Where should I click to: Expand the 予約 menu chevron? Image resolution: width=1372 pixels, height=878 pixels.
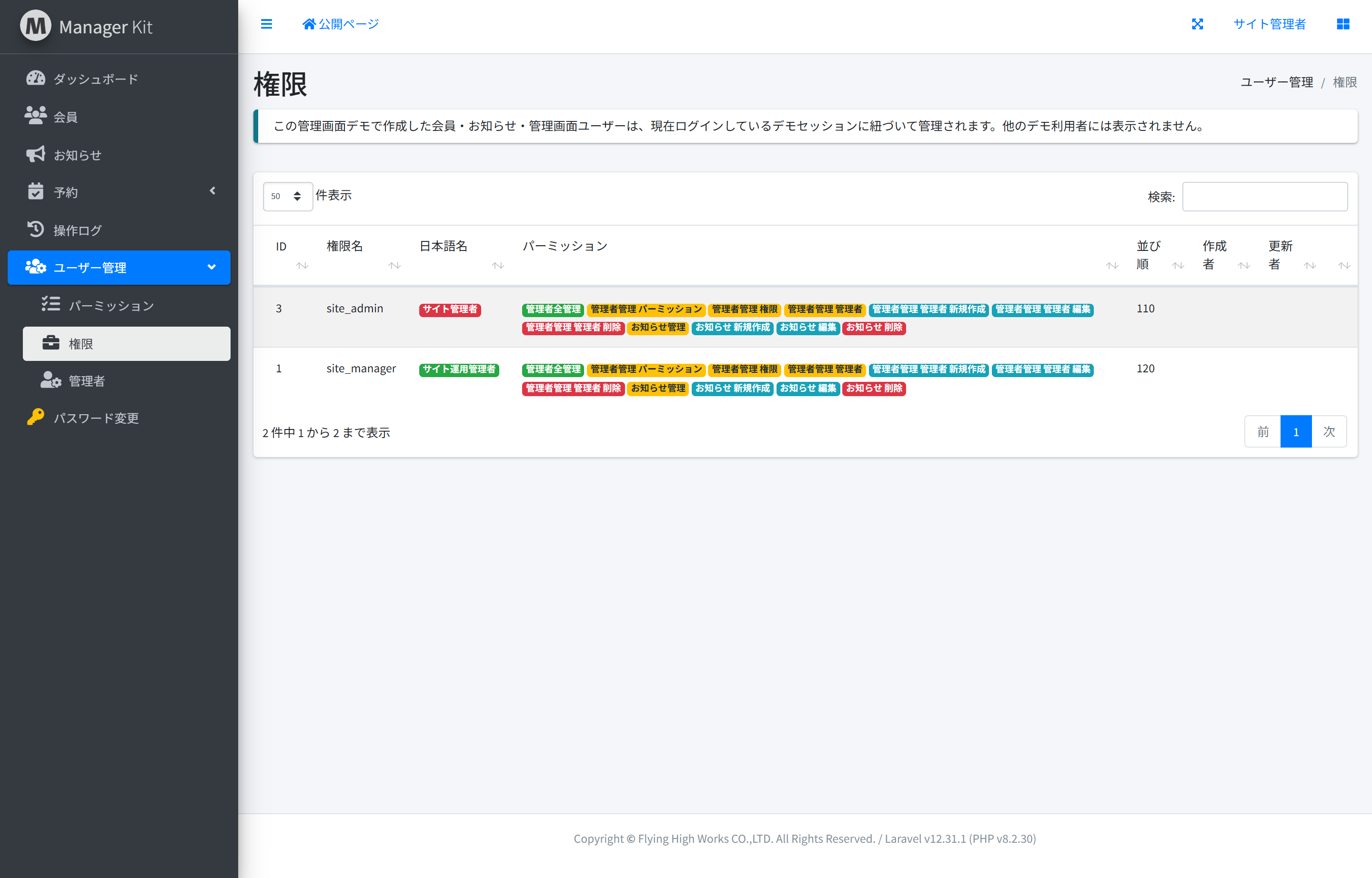point(213,191)
